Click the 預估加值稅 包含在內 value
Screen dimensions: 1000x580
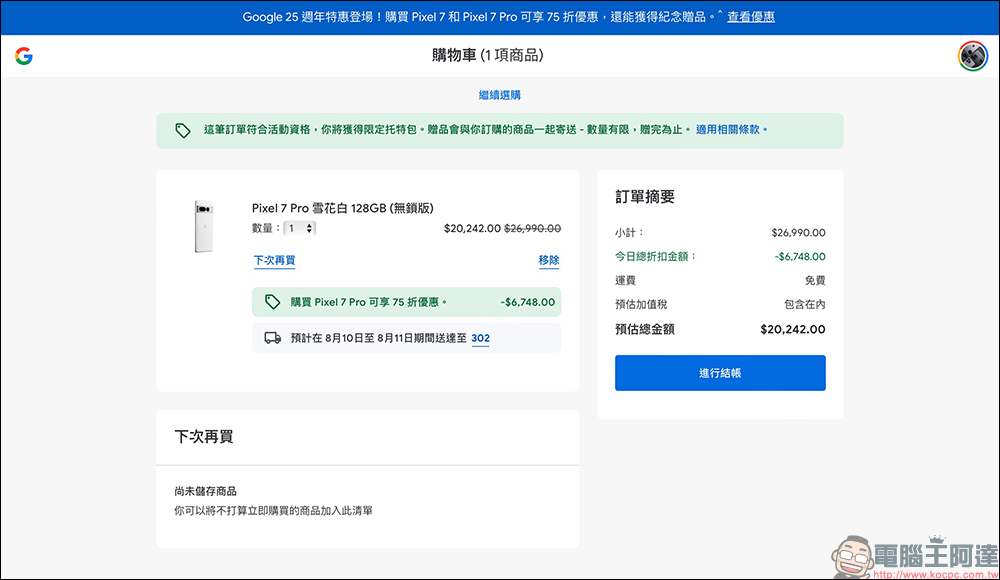click(x=805, y=304)
